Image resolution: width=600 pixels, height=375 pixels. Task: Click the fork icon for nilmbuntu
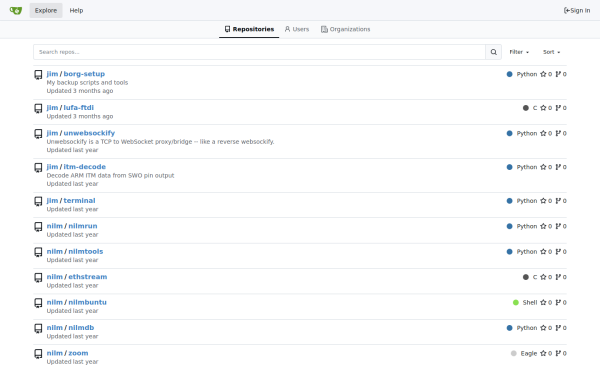coord(558,302)
